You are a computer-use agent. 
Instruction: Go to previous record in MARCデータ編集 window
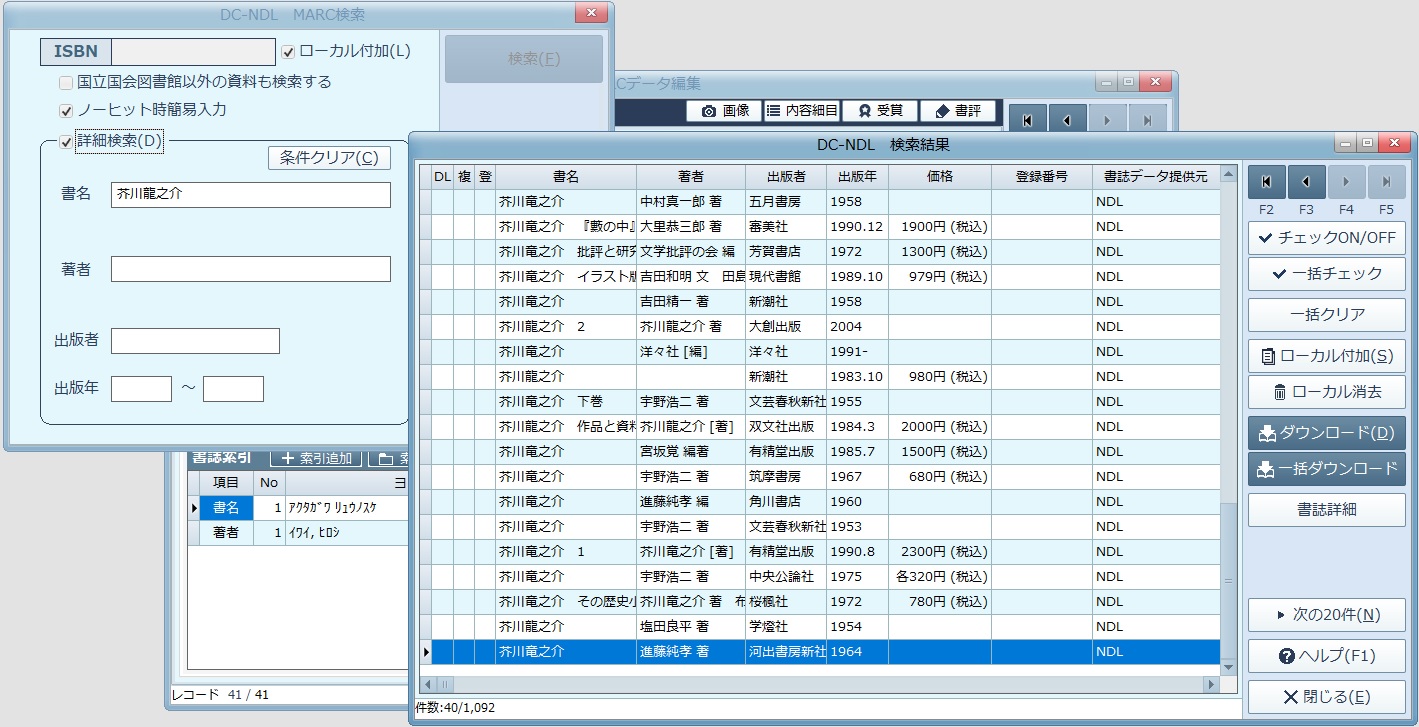(1067, 120)
